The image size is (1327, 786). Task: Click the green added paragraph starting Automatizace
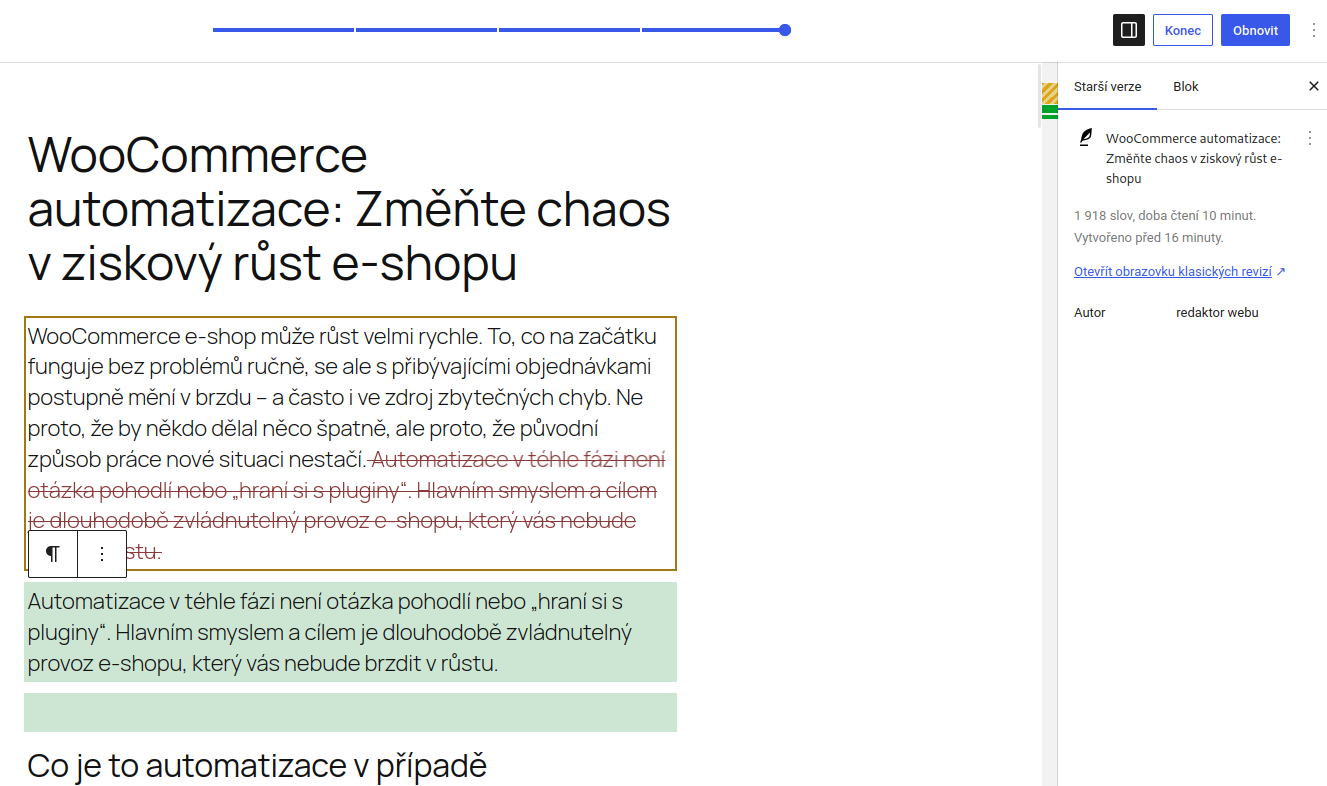[351, 632]
